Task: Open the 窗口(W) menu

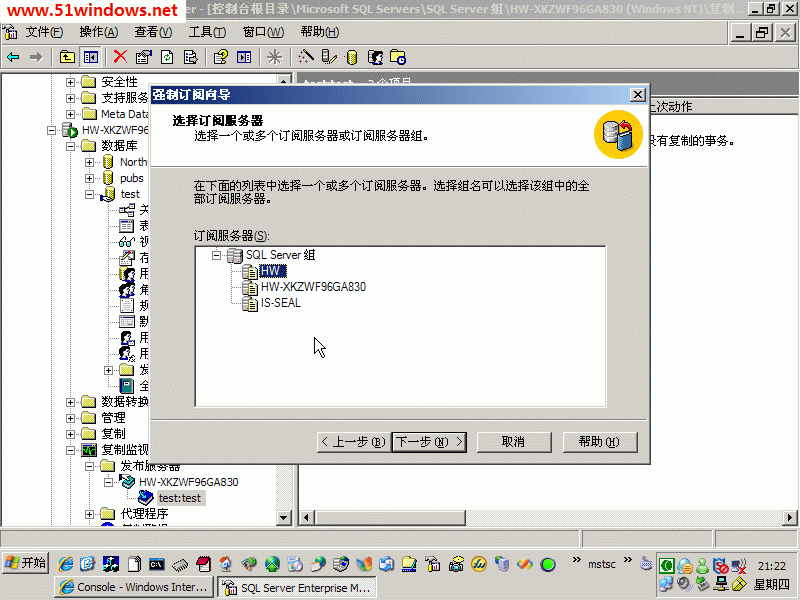Action: tap(263, 32)
